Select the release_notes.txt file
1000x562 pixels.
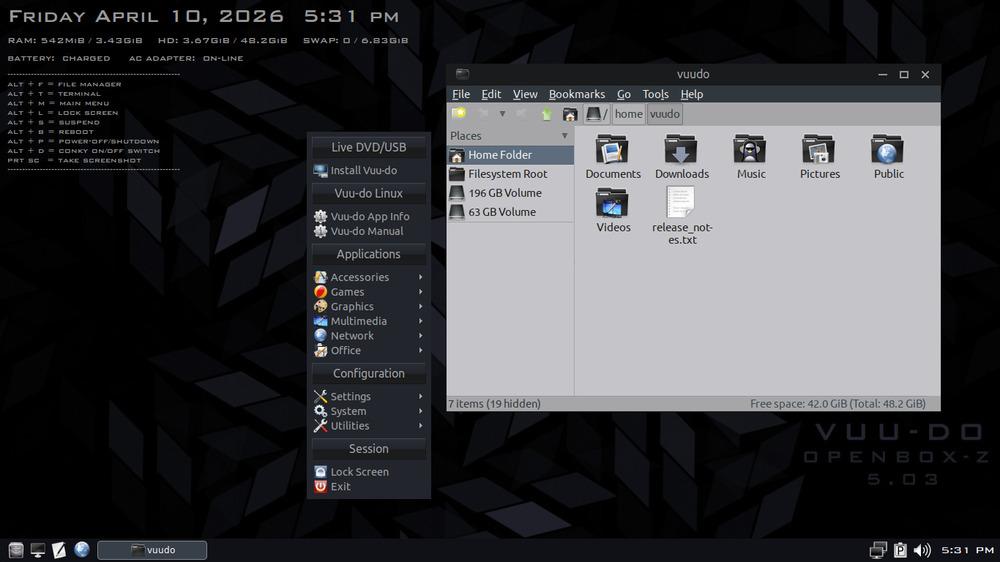point(681,205)
